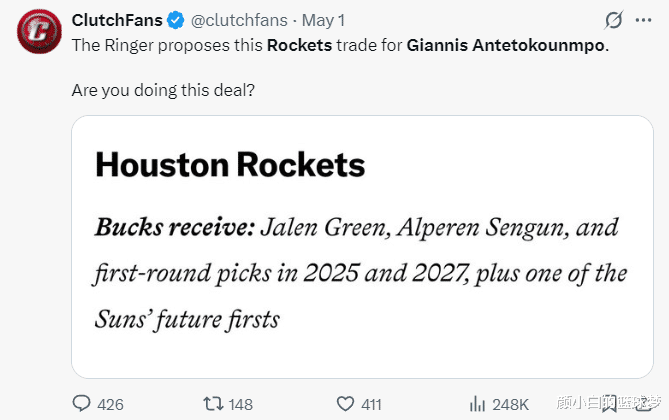Viewport: 669px width, 420px height.
Task: Open the Houston Rockets trade image
Action: click(362, 245)
